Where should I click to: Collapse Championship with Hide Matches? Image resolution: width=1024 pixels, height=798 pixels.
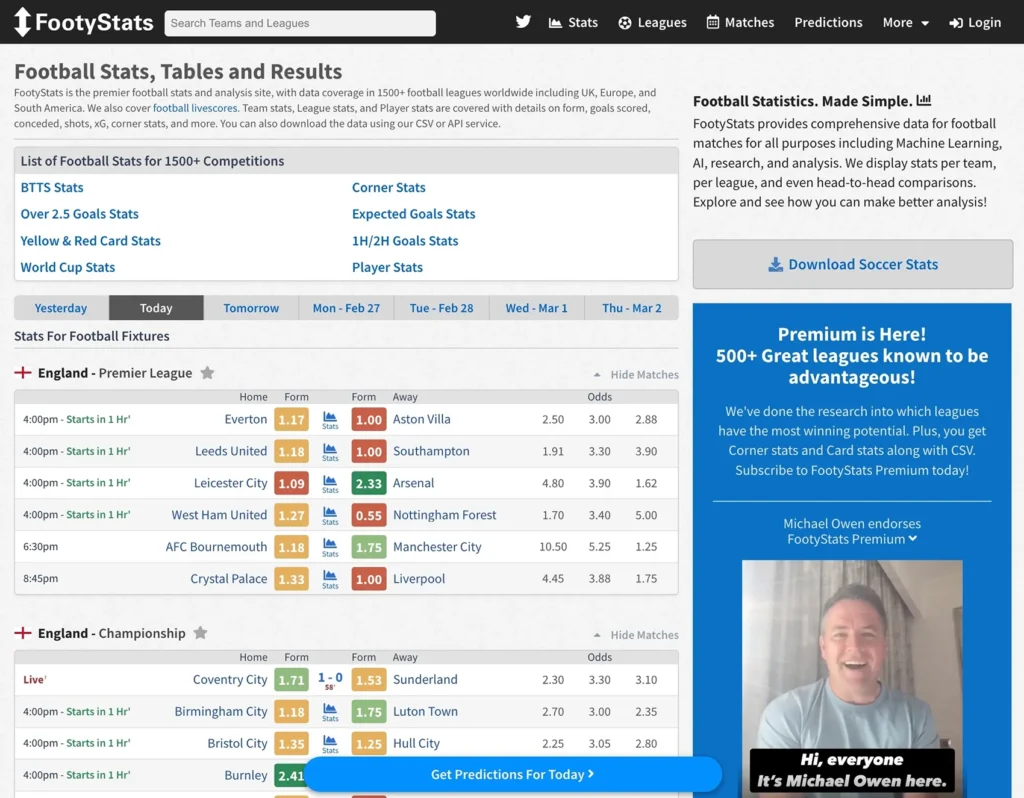[x=636, y=635]
